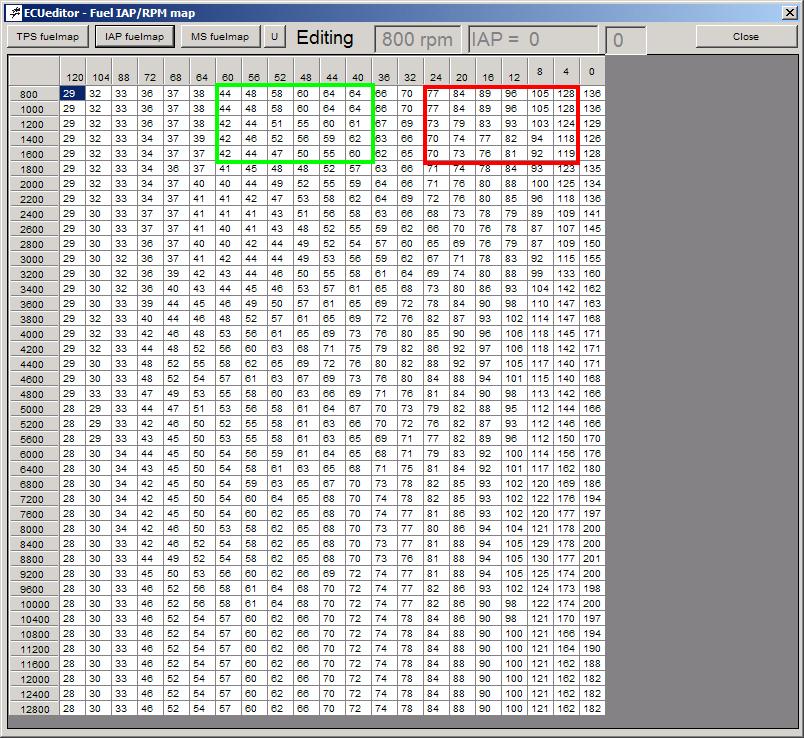Select cell 123 in the 1800 rpm row
Viewport: 804px width, 738px height.
(x=566, y=169)
